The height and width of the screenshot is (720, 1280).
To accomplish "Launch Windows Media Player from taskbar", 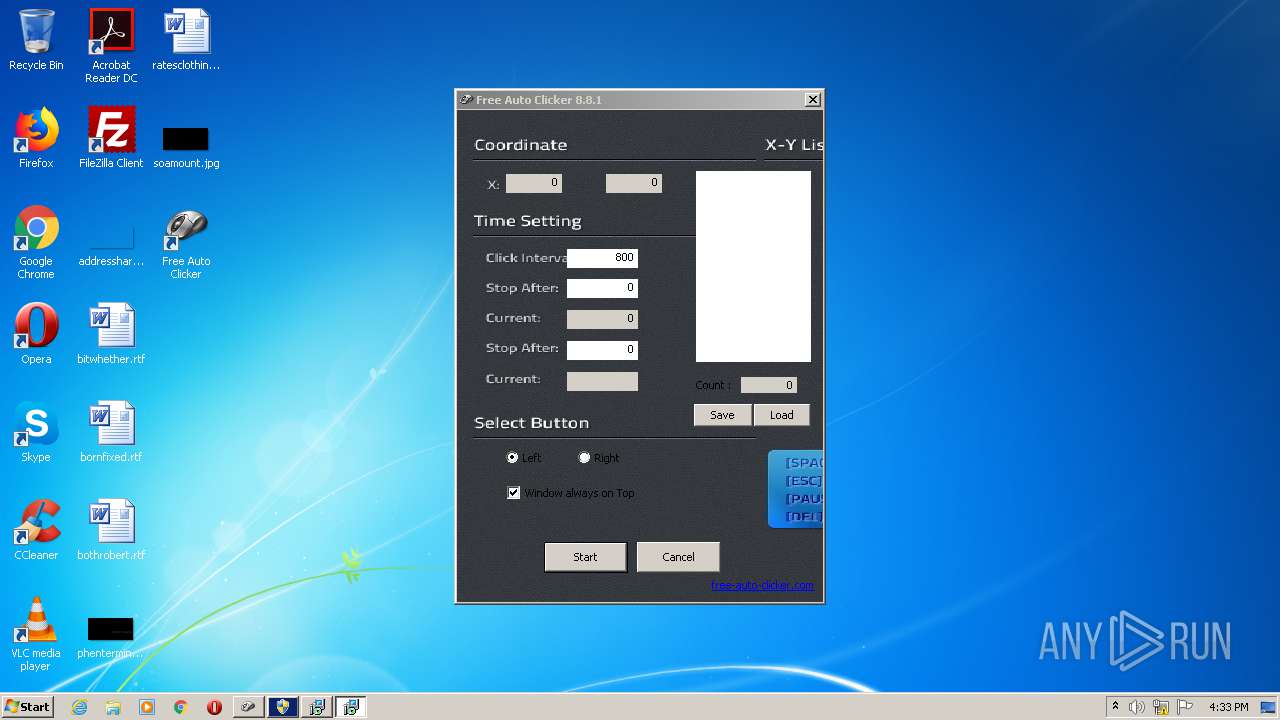I will [147, 707].
